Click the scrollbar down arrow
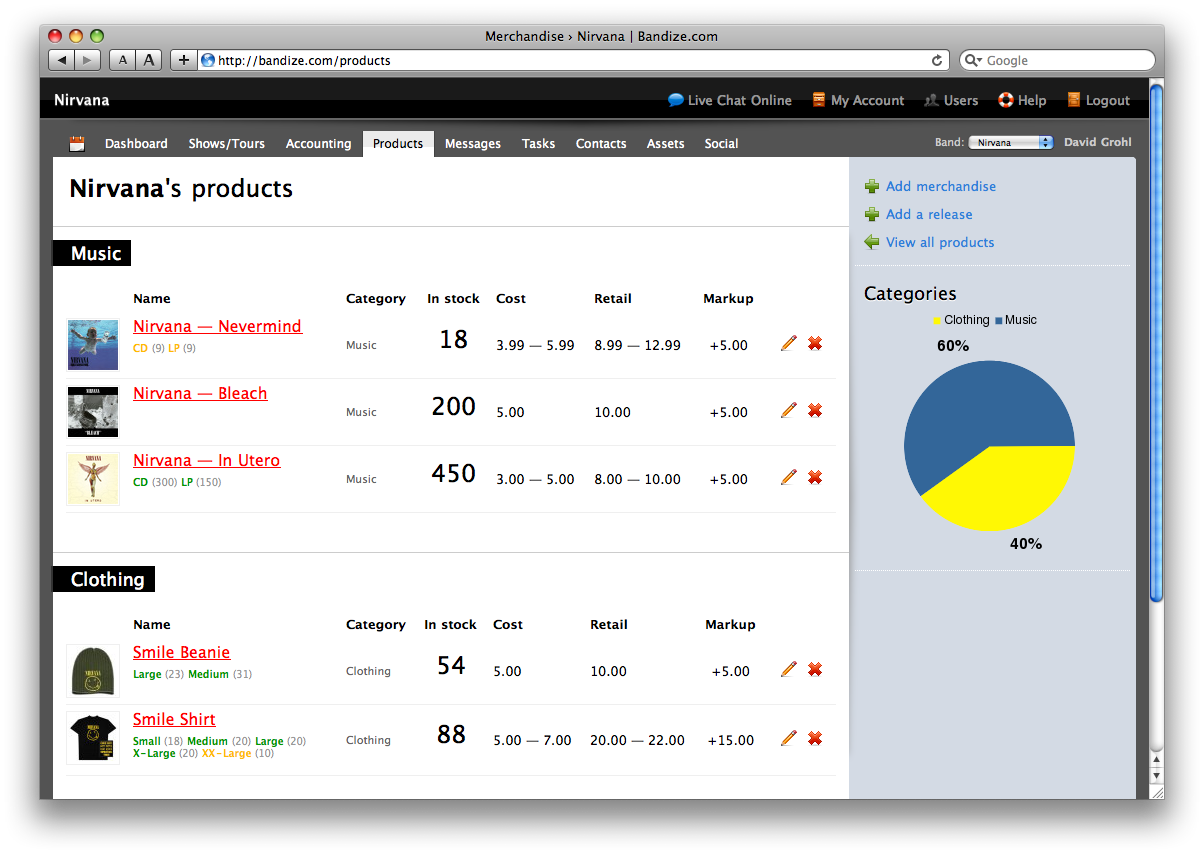The width and height of the screenshot is (1204, 854). [1157, 775]
